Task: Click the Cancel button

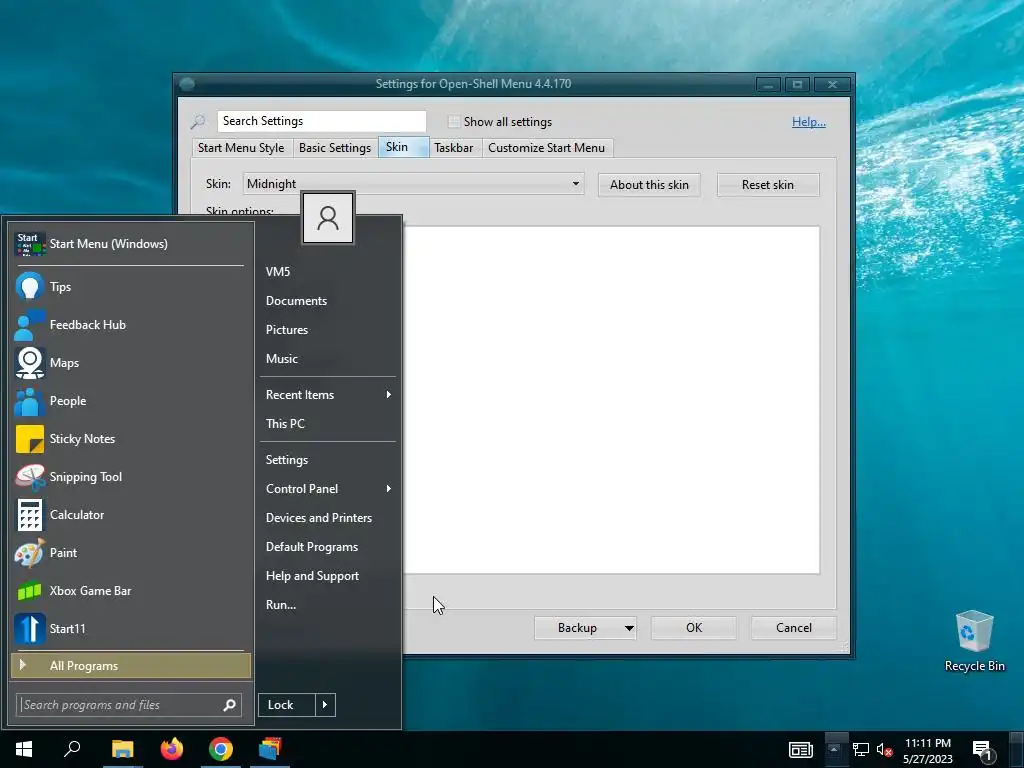Action: tap(793, 628)
